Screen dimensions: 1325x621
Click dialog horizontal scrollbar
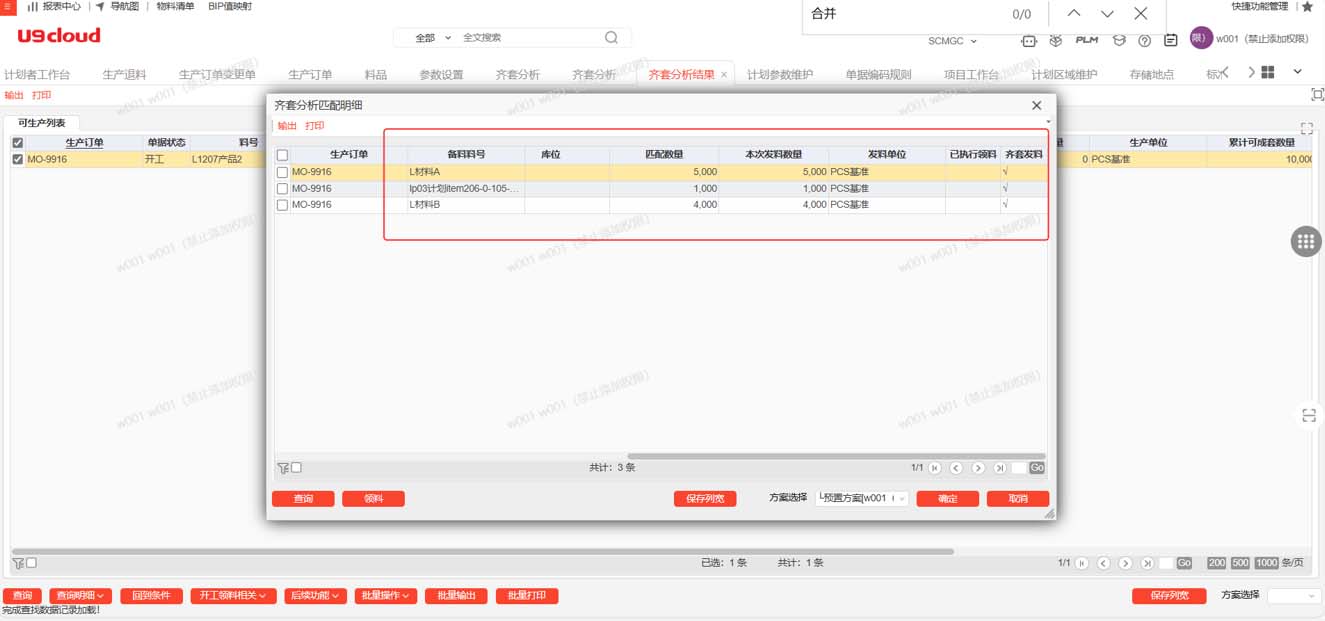[836, 456]
